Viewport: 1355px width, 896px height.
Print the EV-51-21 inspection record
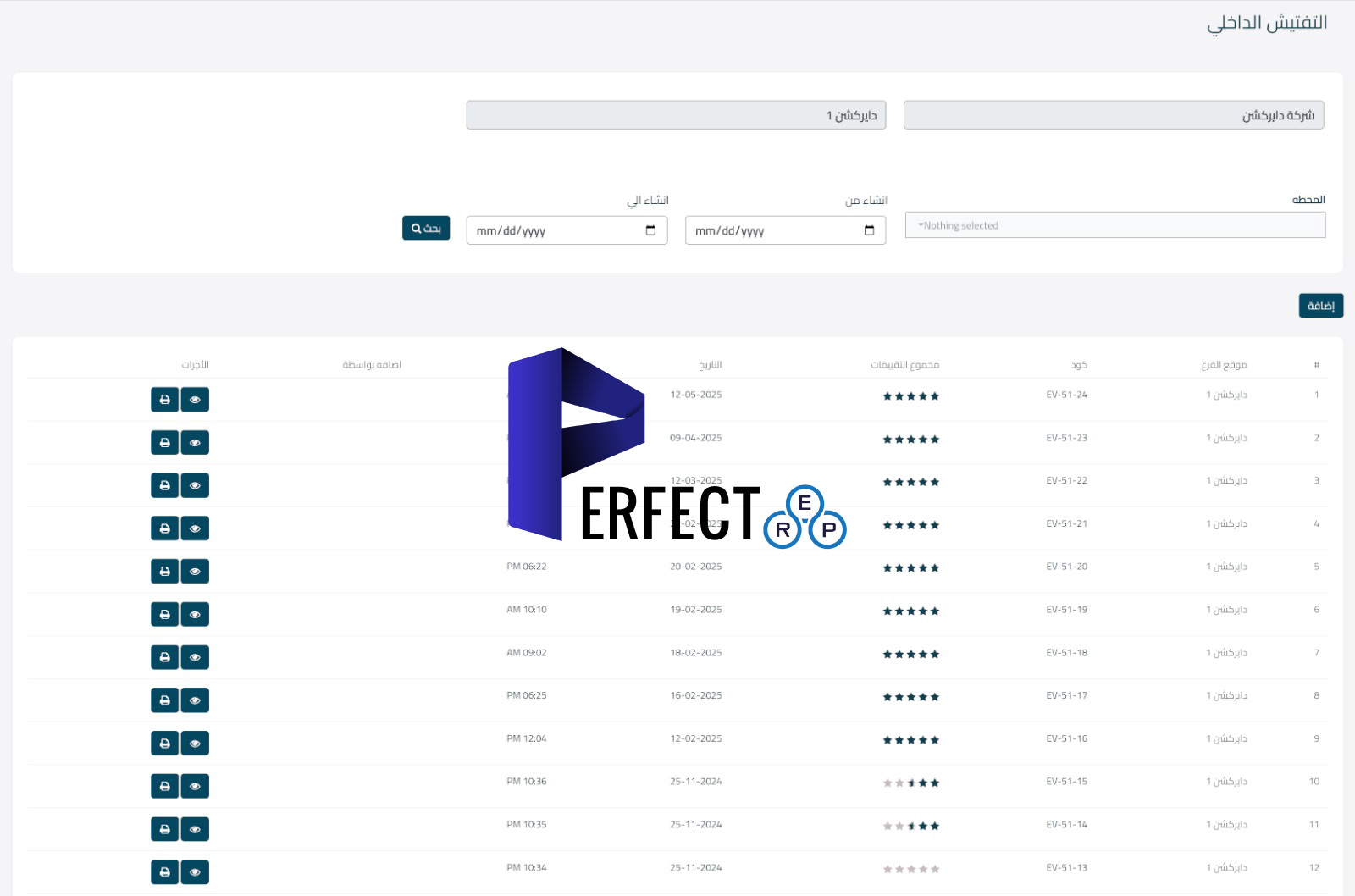164,528
